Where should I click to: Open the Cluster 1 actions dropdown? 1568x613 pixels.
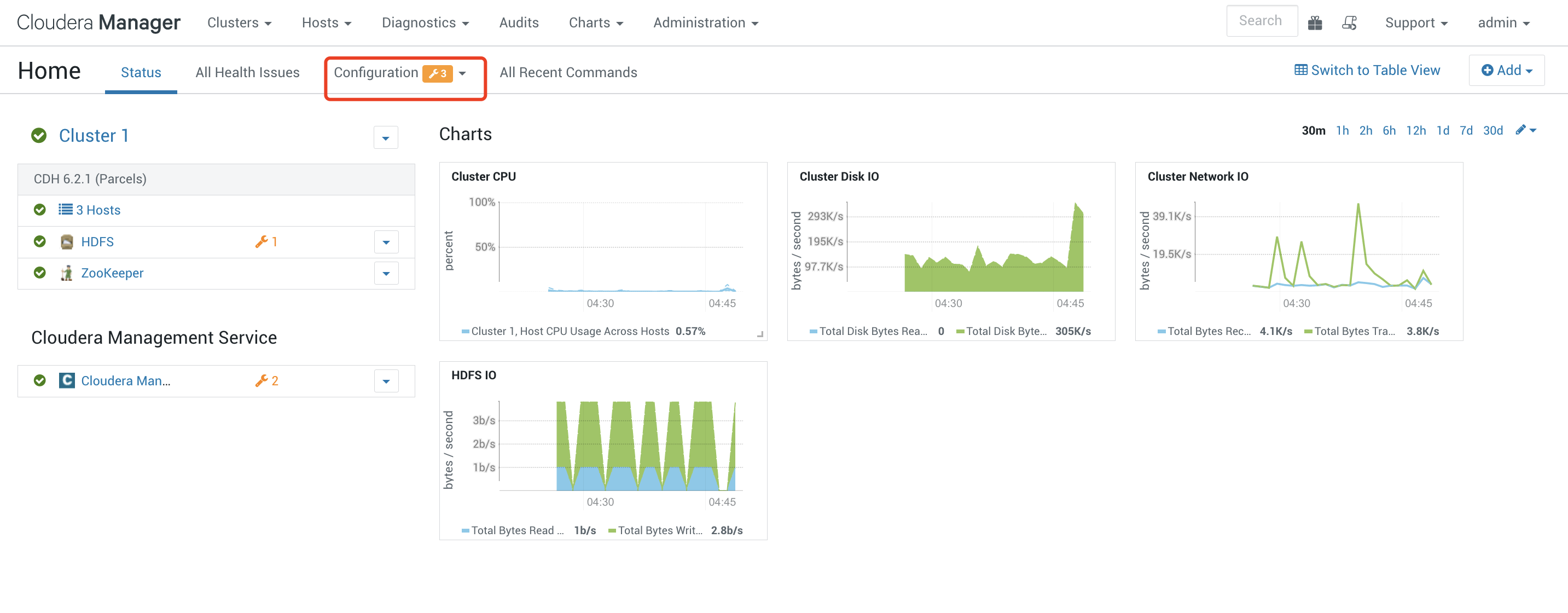pos(385,137)
